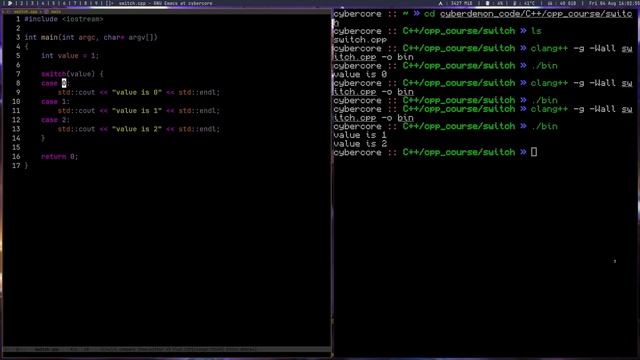This screenshot has height=360, width=640.
Task: Select line number 15 in Emacs gutter
Action: tap(16, 147)
